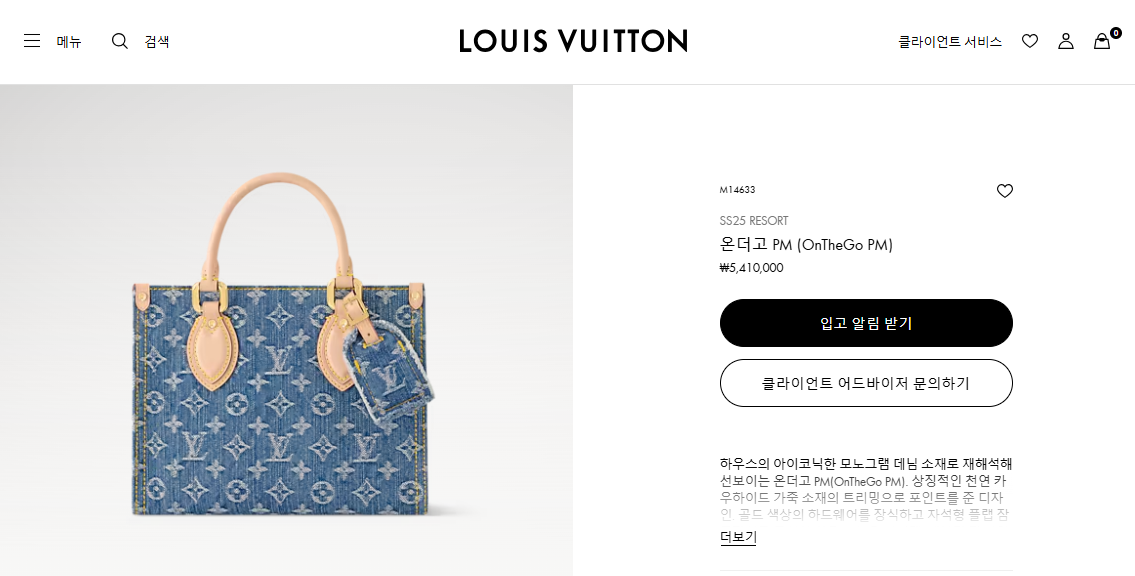Expand description with 더보기
This screenshot has width=1135, height=576.
(x=738, y=537)
